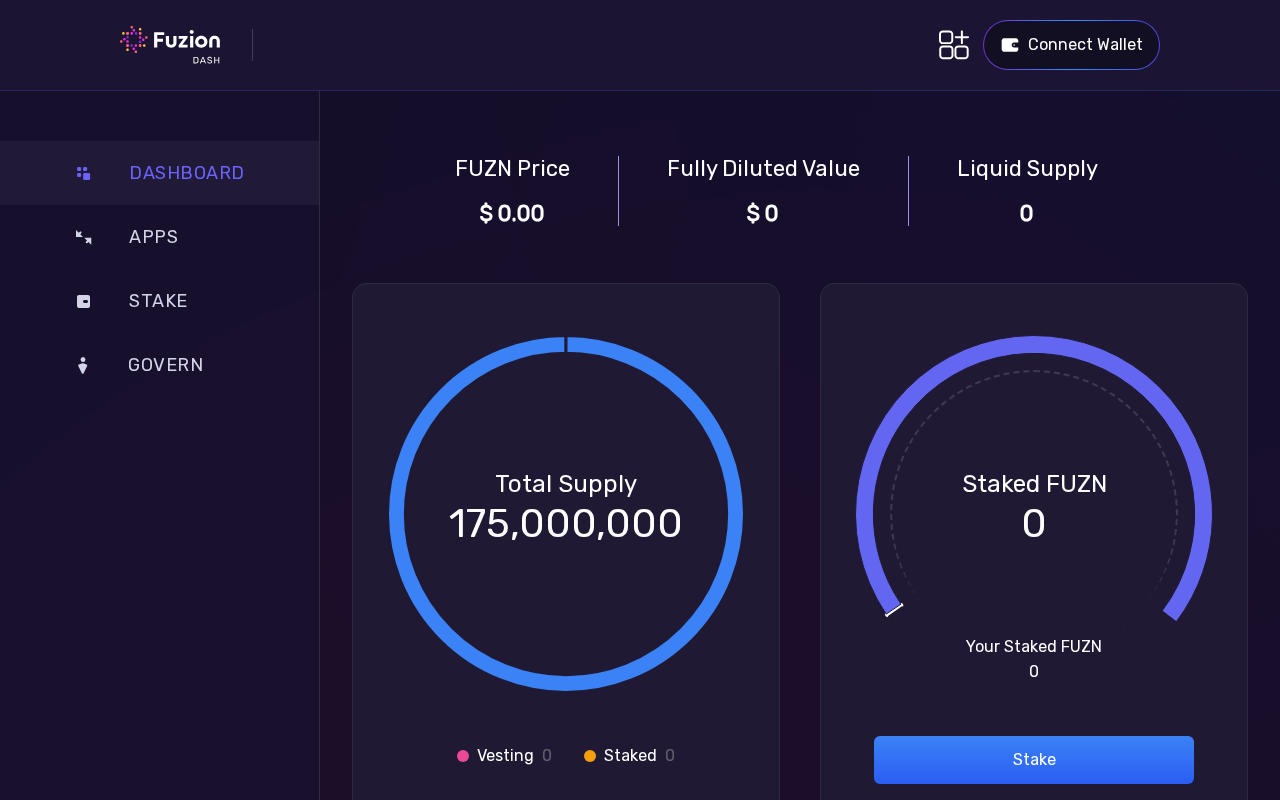Click the Stake wallet sidebar icon

[83, 301]
